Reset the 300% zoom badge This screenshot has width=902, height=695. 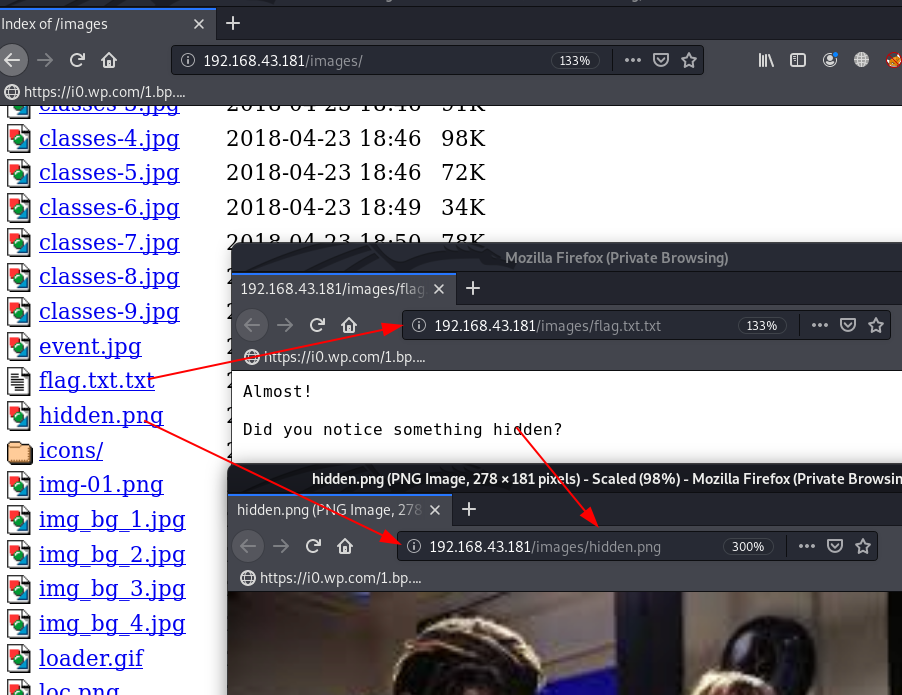pyautogui.click(x=748, y=547)
